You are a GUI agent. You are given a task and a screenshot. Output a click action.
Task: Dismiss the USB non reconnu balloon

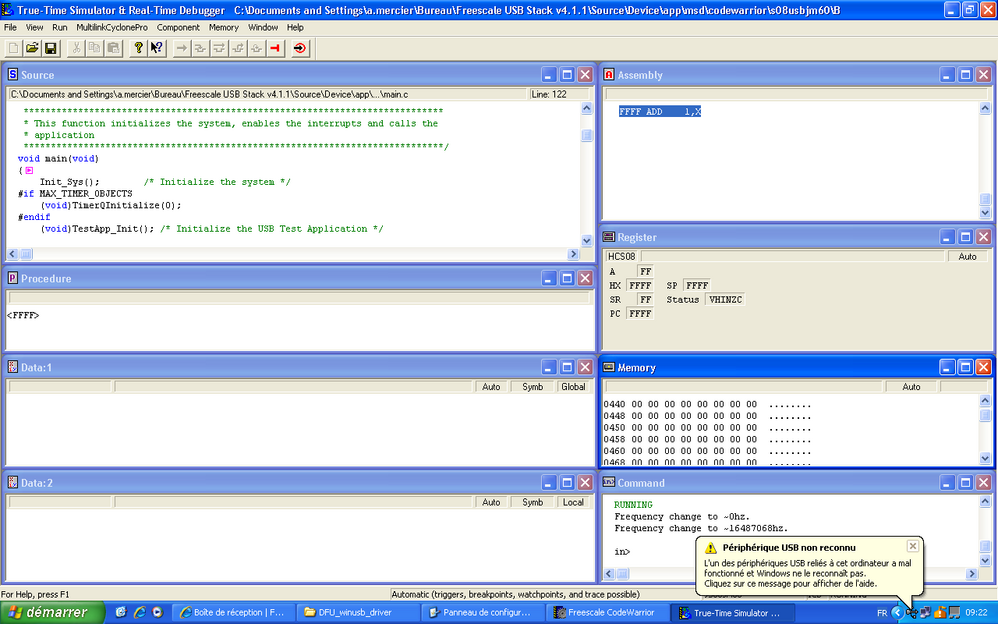tap(912, 546)
